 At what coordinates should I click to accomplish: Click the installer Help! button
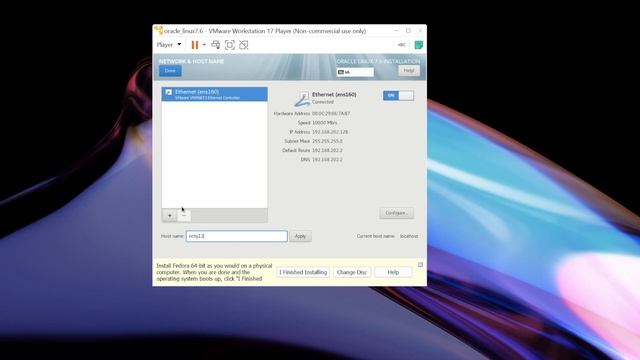(409, 71)
